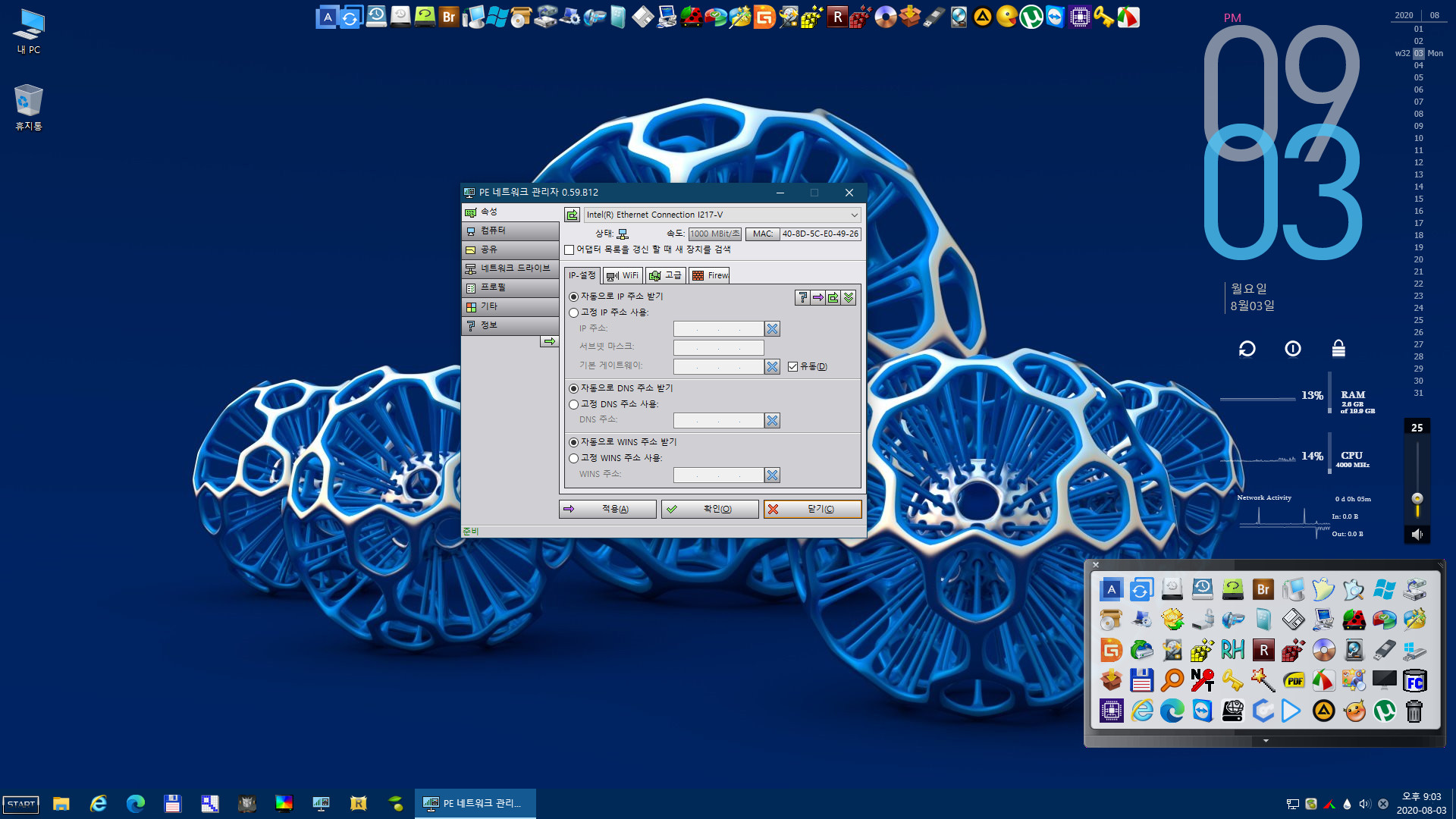Click the power icon on the desktop widget
The height and width of the screenshot is (819, 1456).
click(x=1293, y=349)
